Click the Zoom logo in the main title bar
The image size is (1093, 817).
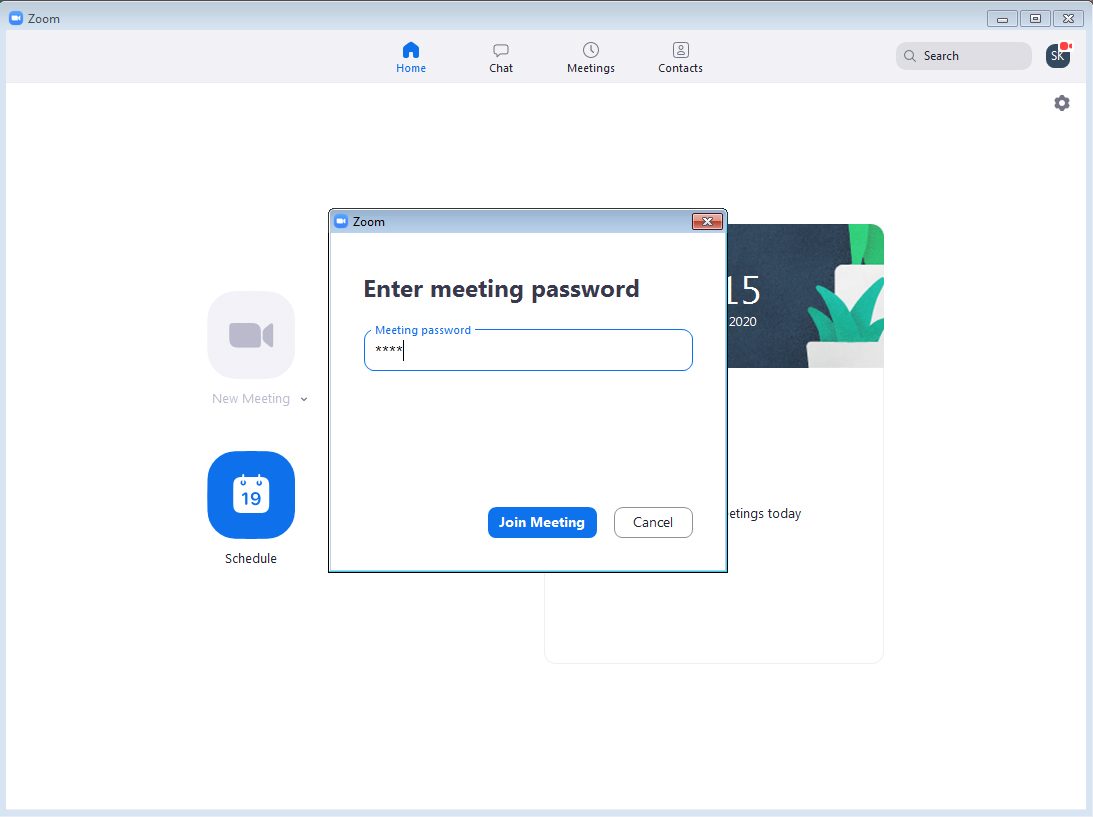coord(15,19)
